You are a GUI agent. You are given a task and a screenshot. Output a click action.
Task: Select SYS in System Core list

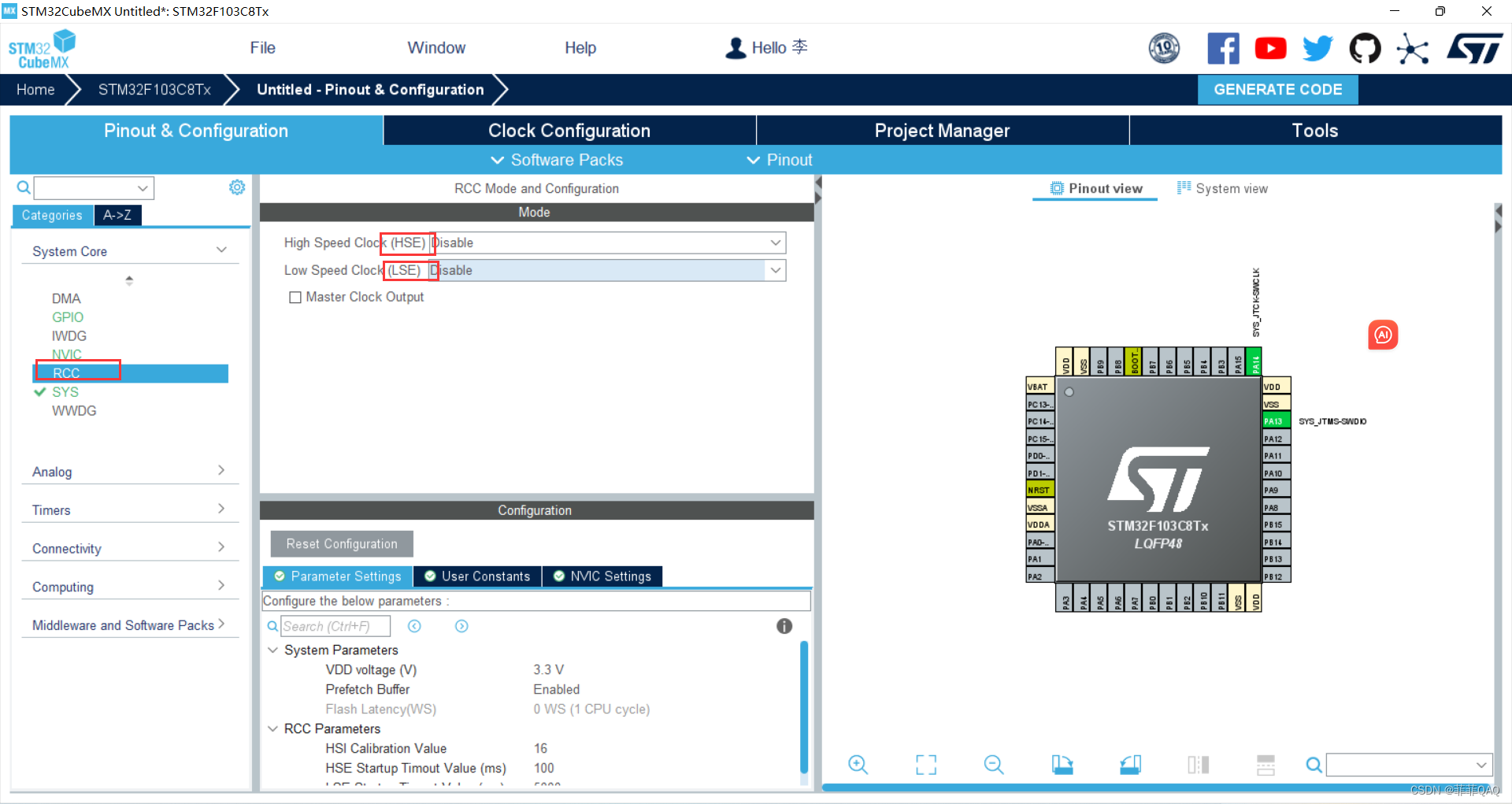click(65, 392)
